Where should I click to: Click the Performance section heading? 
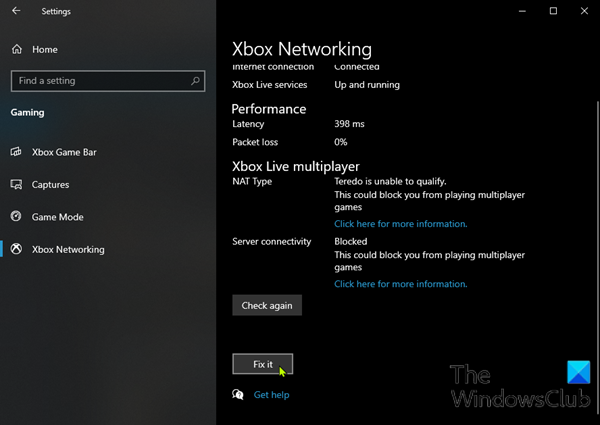[x=269, y=109]
